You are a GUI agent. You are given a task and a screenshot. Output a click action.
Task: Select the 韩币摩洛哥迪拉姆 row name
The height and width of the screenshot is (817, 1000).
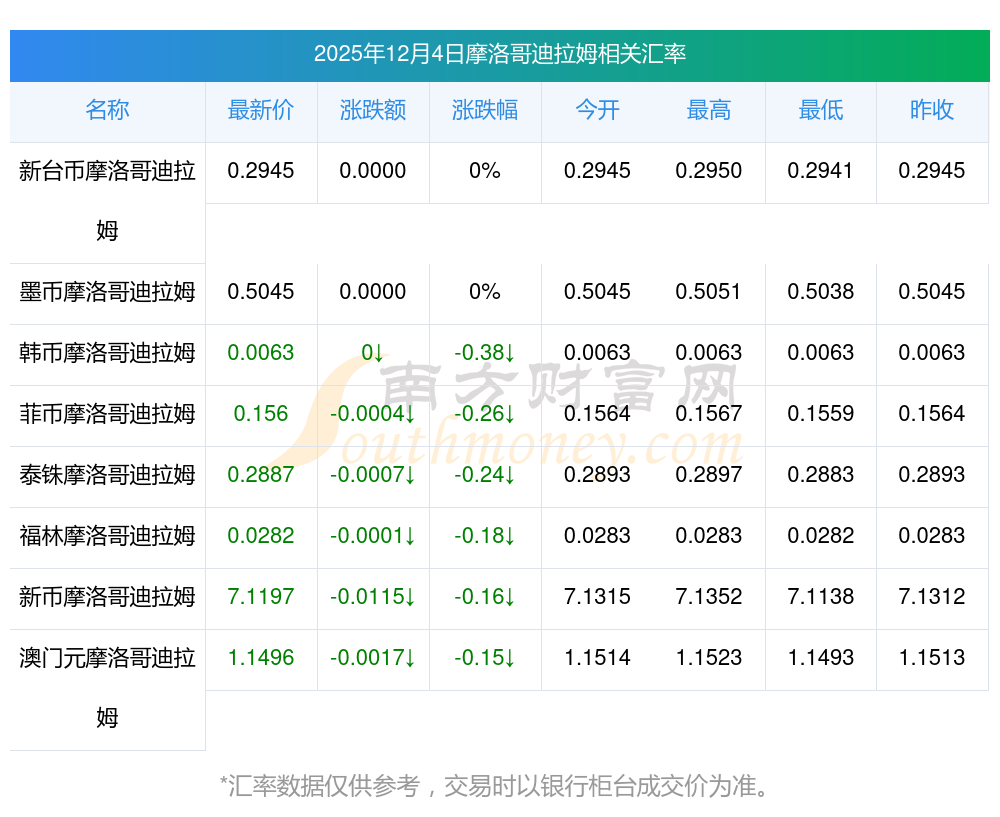coord(107,353)
